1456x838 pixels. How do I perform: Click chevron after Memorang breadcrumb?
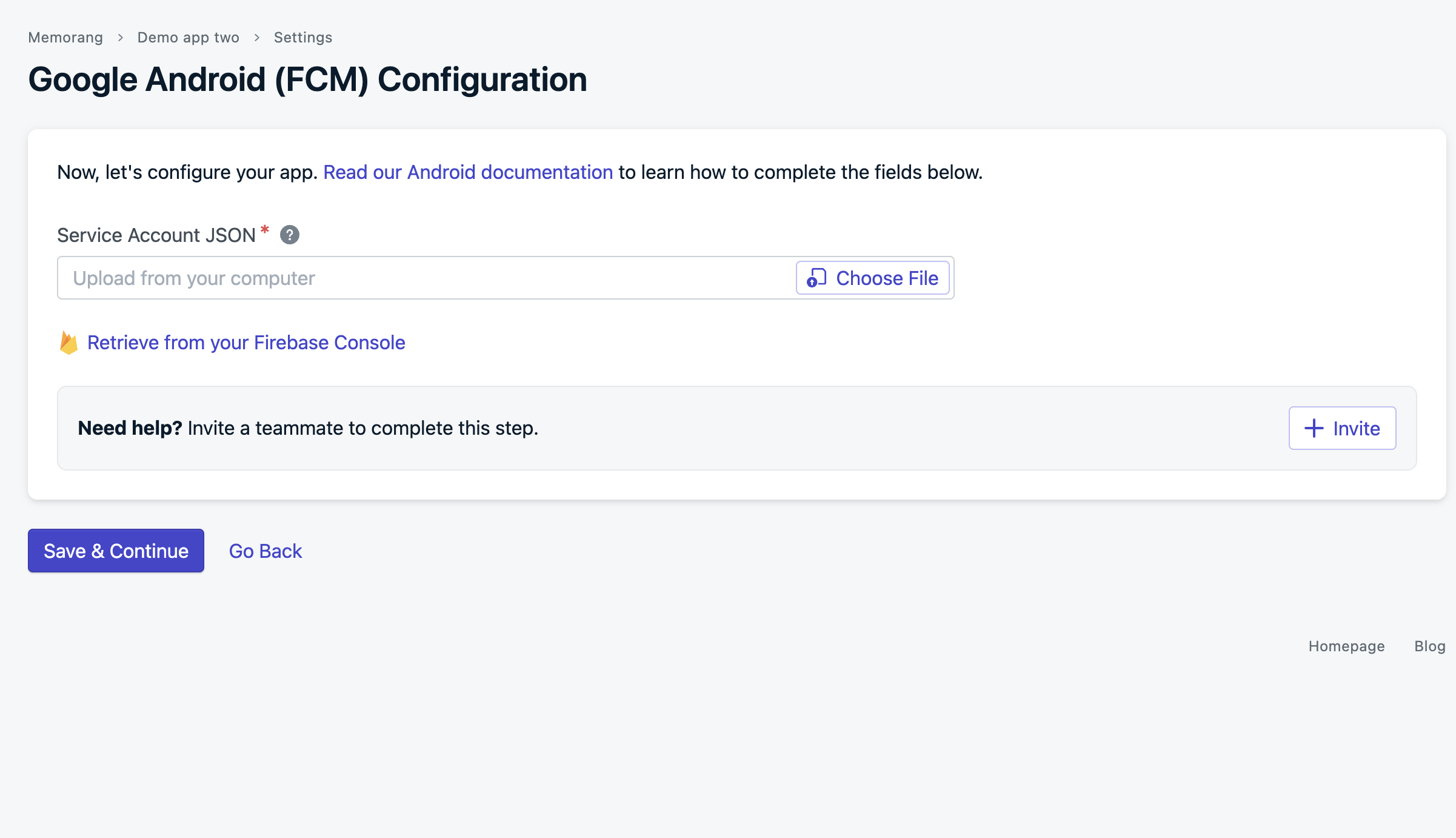click(121, 38)
